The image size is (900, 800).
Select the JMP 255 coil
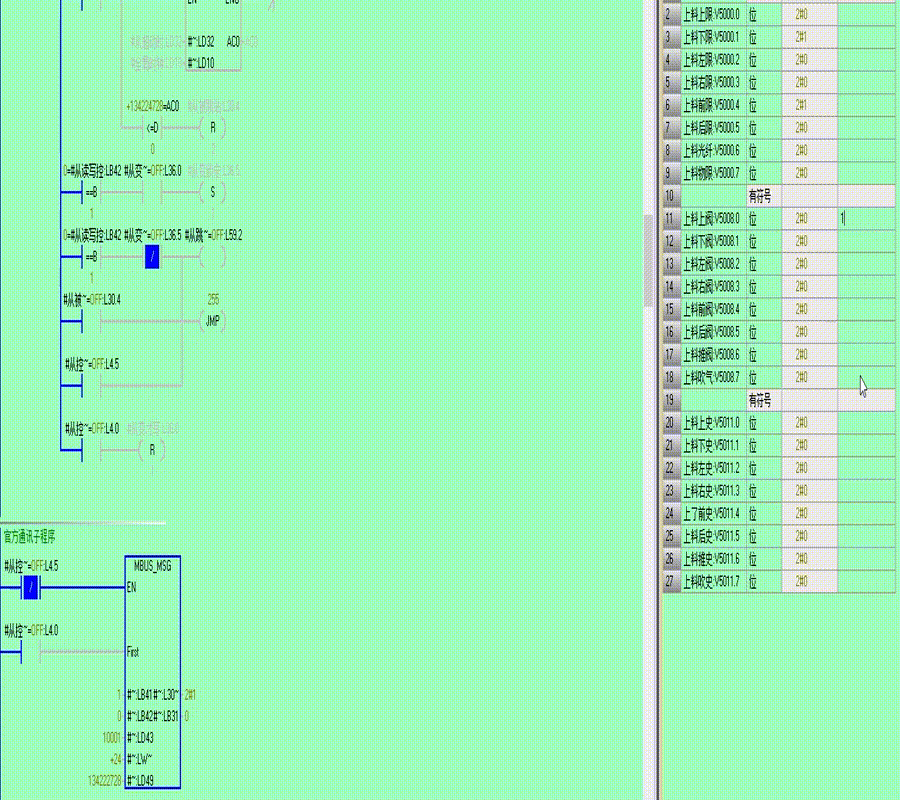tap(212, 321)
